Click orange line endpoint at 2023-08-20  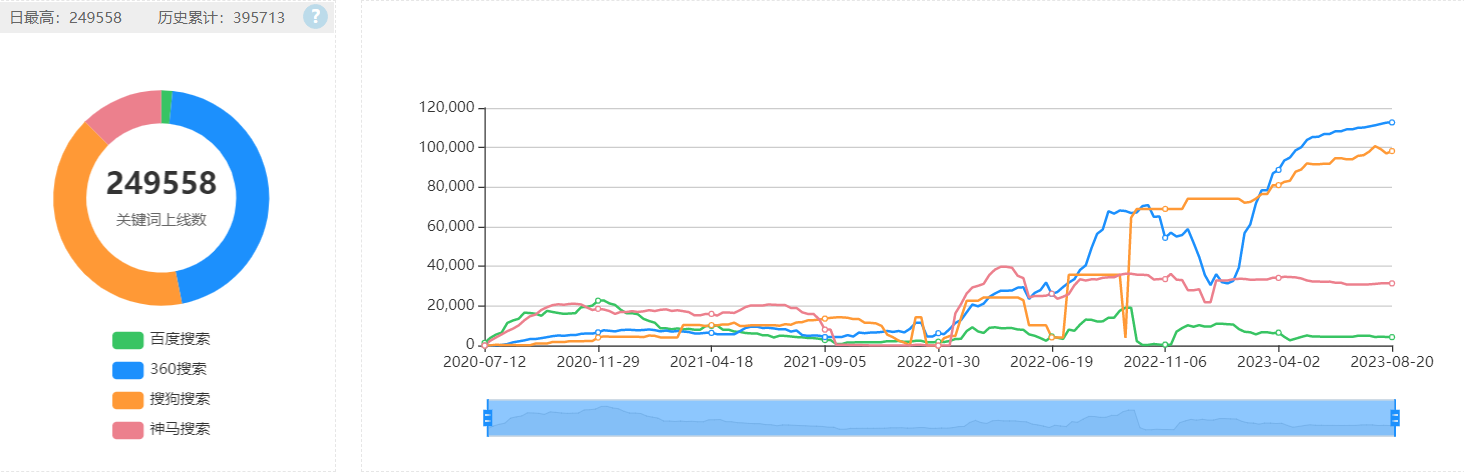pos(1392,151)
